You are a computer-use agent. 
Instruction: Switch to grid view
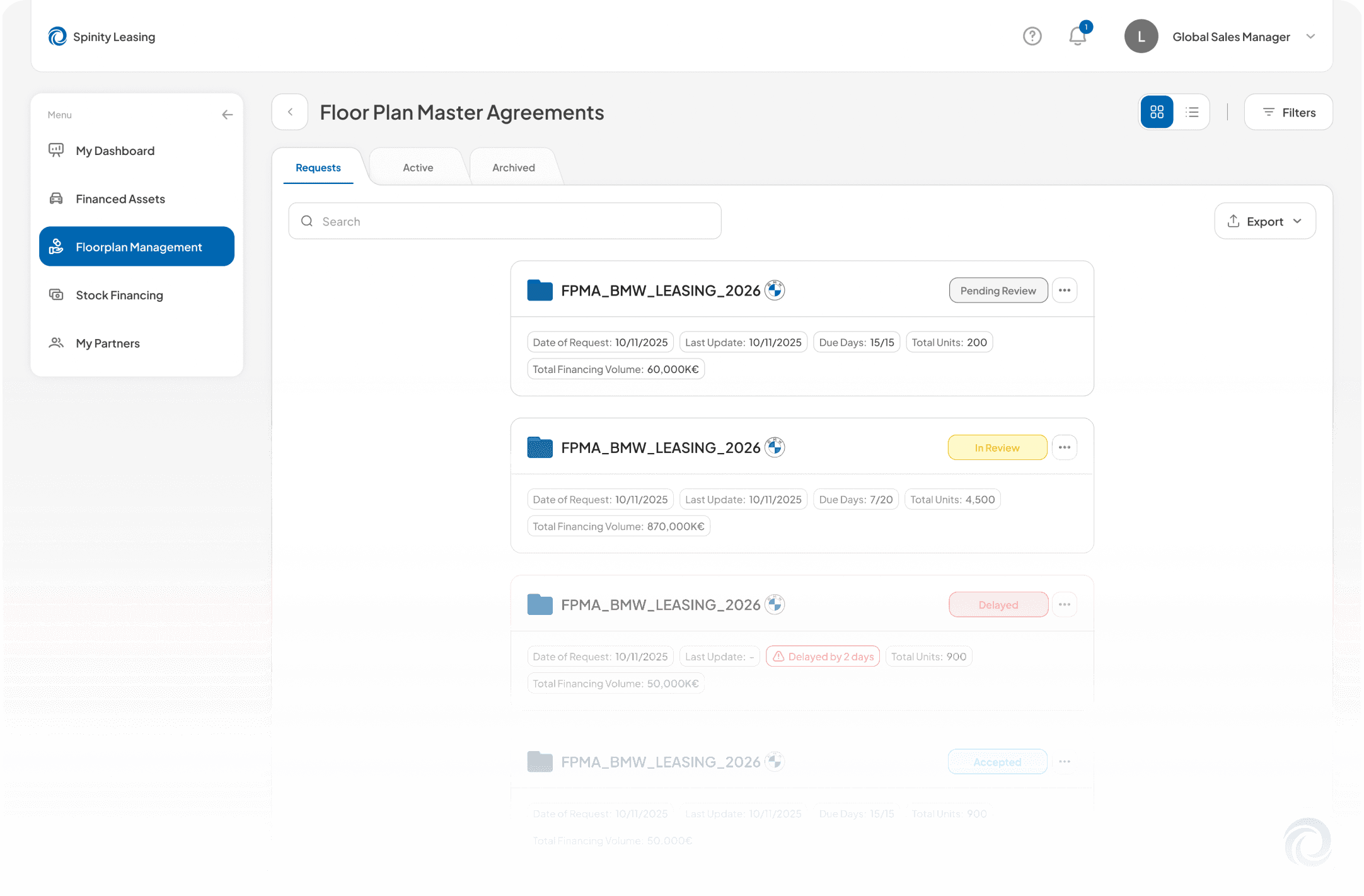pyautogui.click(x=1157, y=112)
